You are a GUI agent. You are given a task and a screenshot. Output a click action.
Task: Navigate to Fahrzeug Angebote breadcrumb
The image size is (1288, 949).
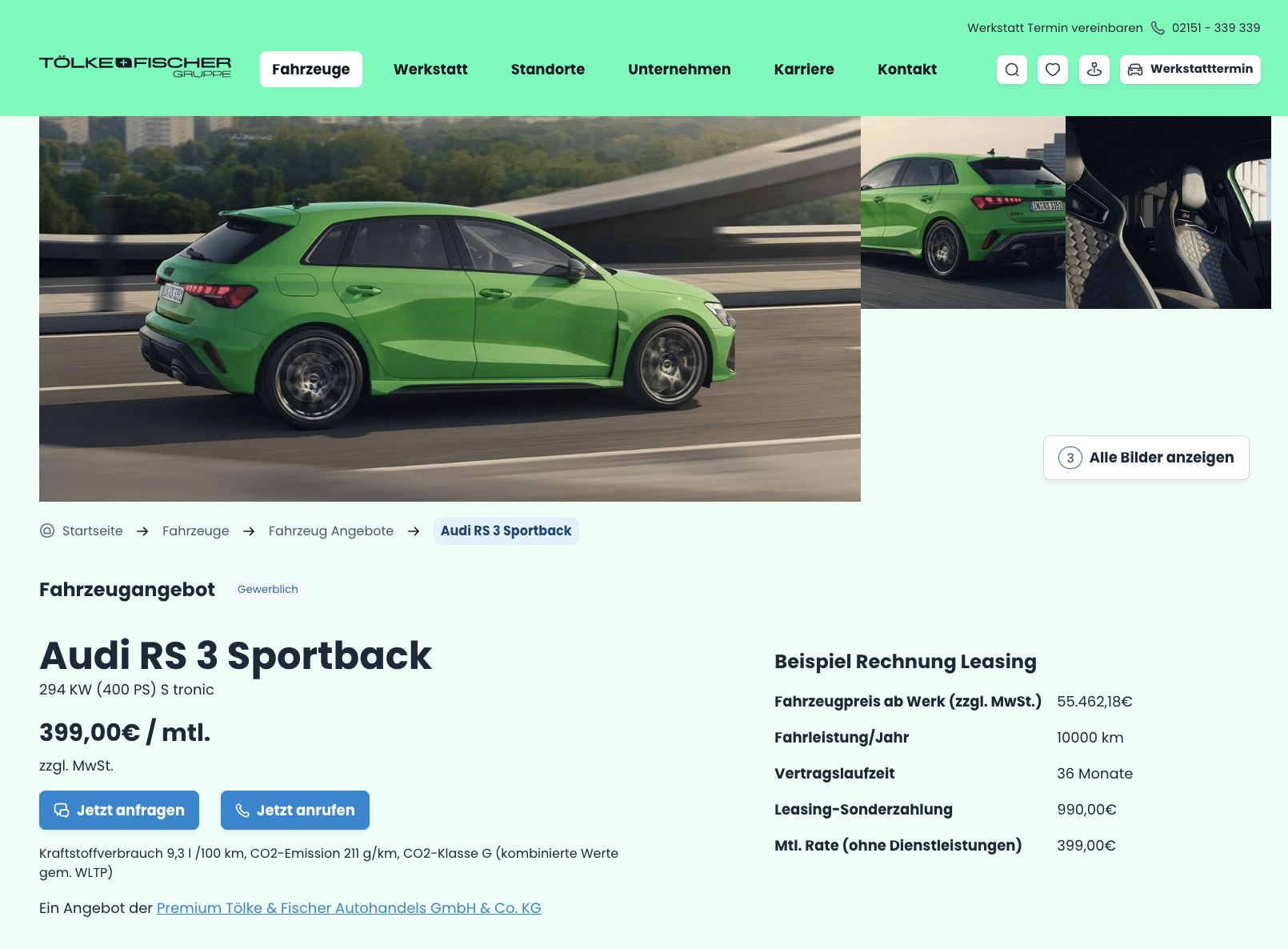331,531
